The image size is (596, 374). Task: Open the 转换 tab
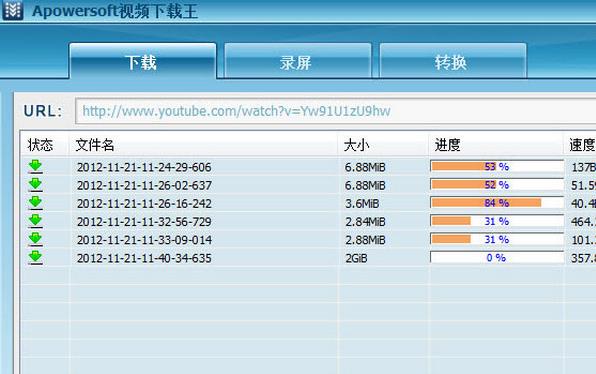(453, 62)
